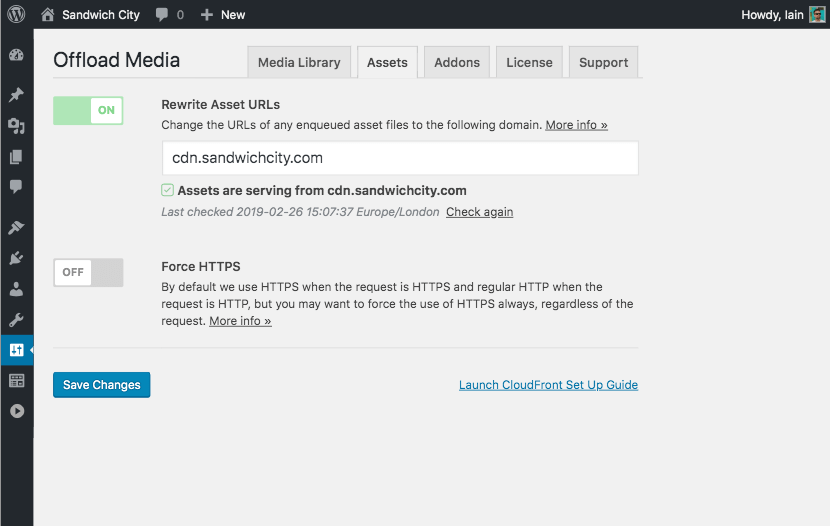This screenshot has height=526, width=830.
Task: Go to the License tab
Action: pyautogui.click(x=529, y=62)
